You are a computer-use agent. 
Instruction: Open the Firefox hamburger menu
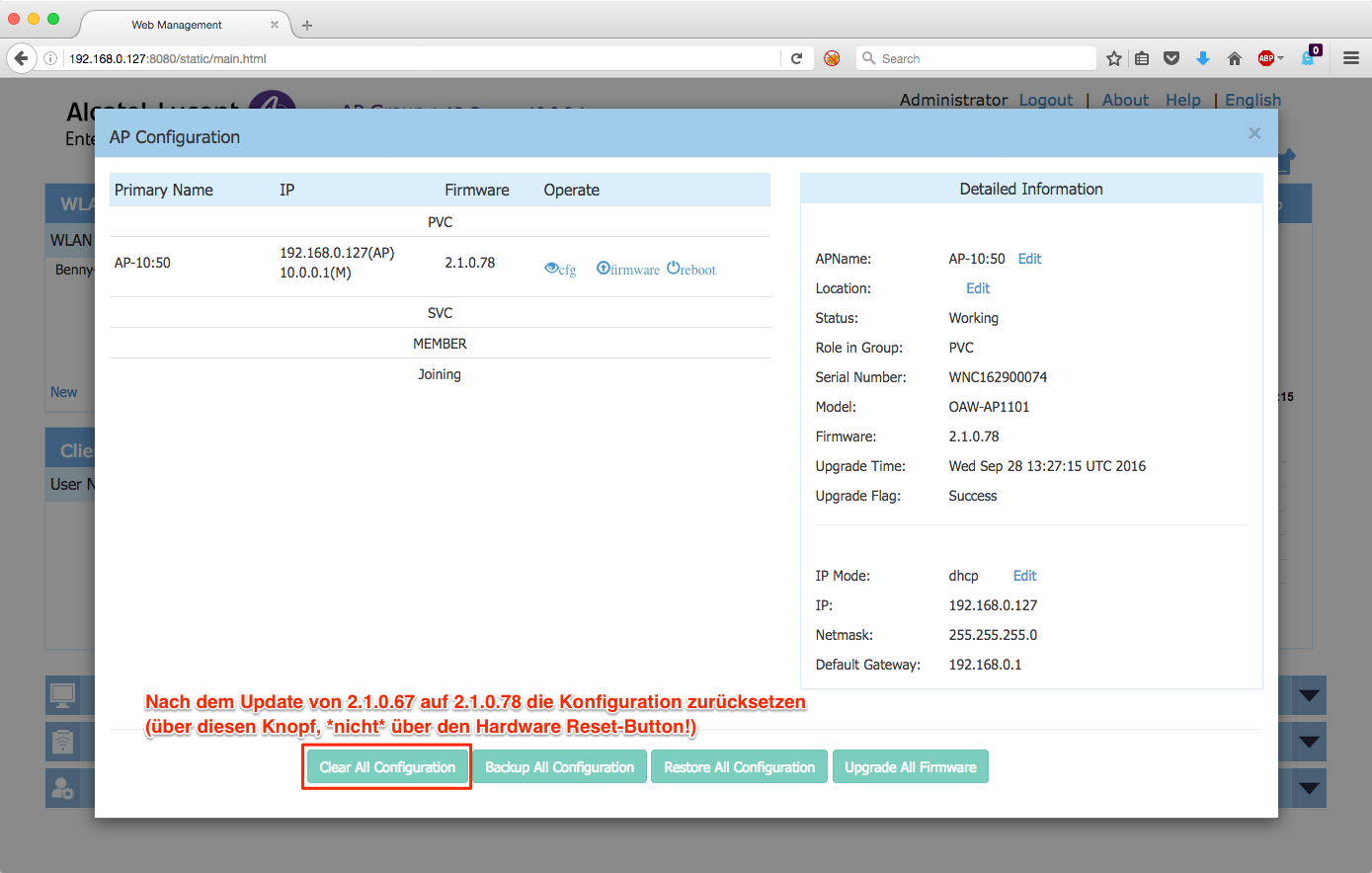[x=1350, y=58]
